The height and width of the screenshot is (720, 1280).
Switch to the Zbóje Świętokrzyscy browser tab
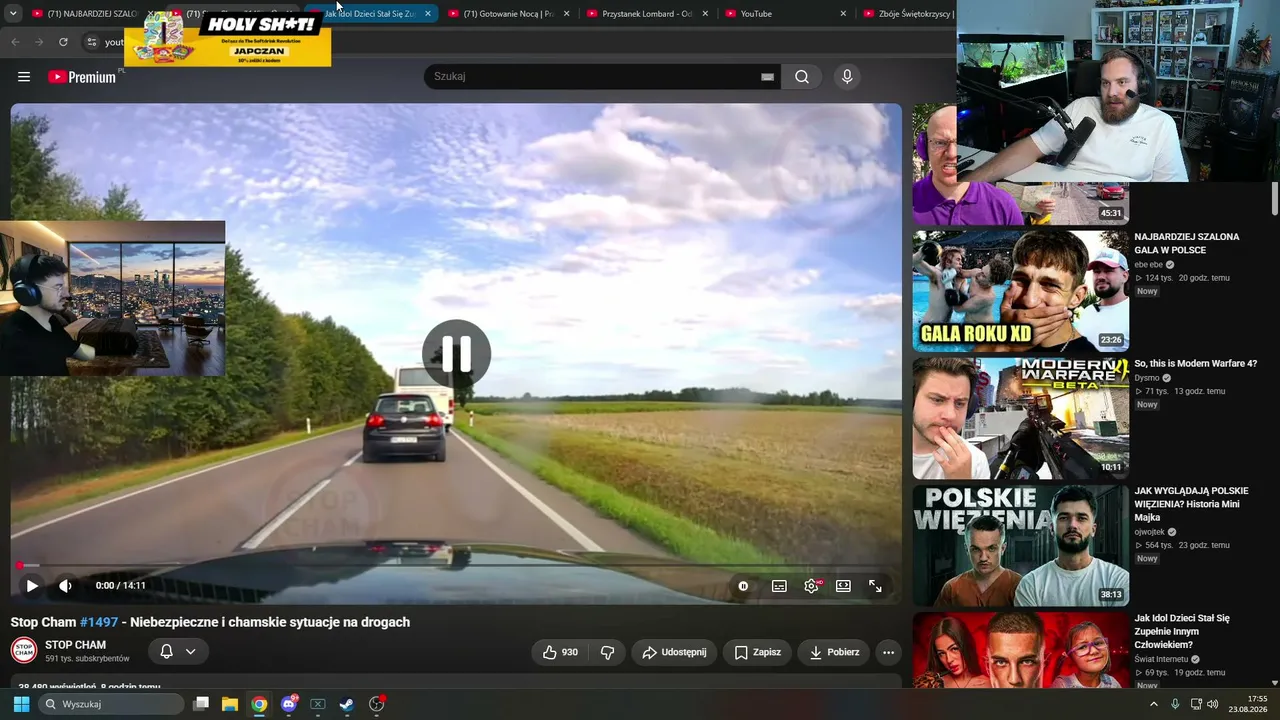pos(907,14)
